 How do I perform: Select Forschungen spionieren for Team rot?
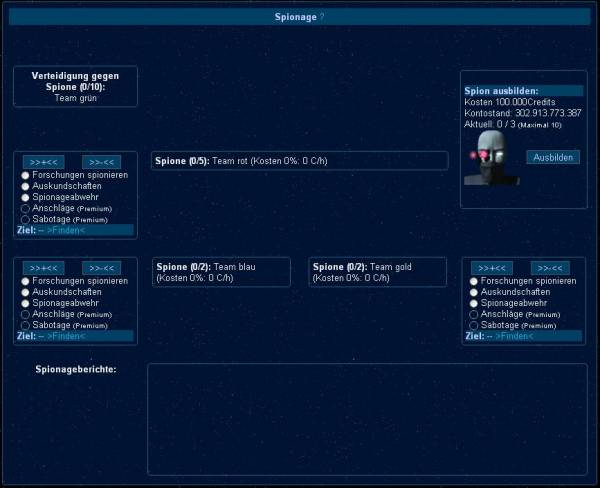tap(26, 175)
